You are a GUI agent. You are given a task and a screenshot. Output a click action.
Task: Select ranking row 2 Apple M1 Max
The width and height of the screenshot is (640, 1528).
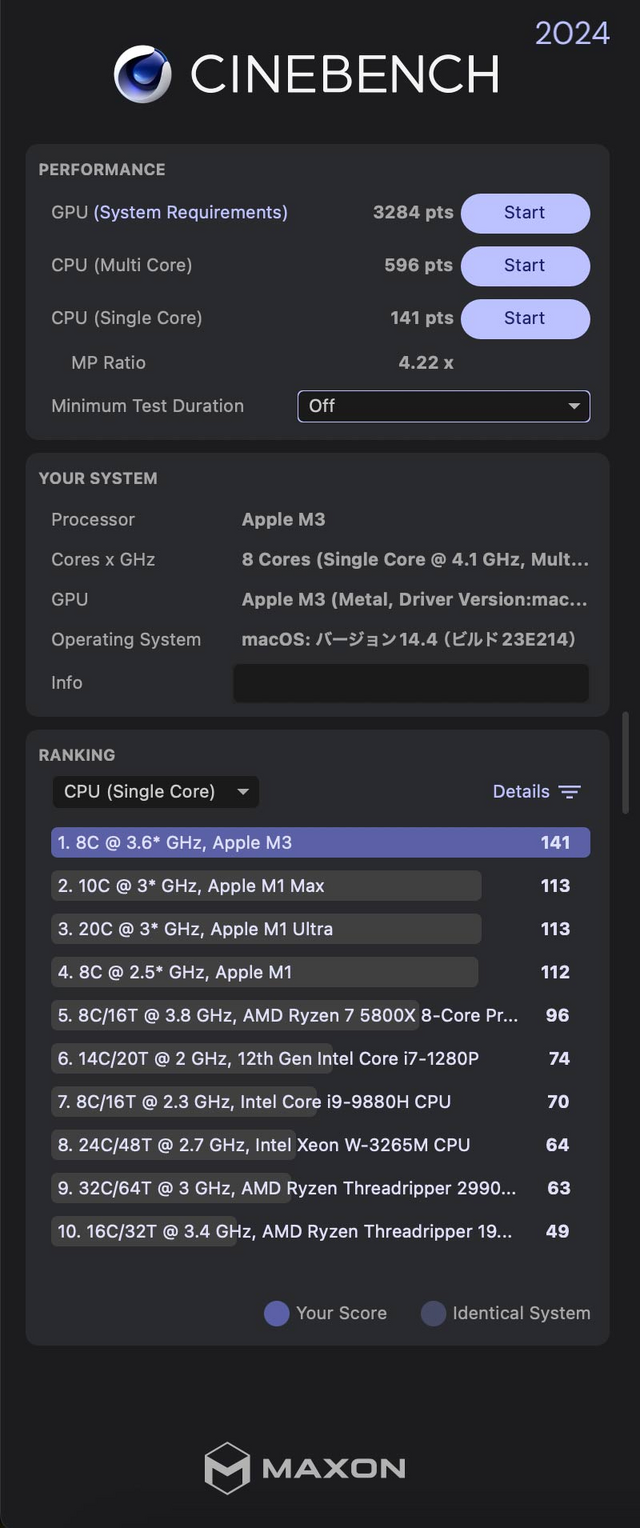(x=320, y=885)
